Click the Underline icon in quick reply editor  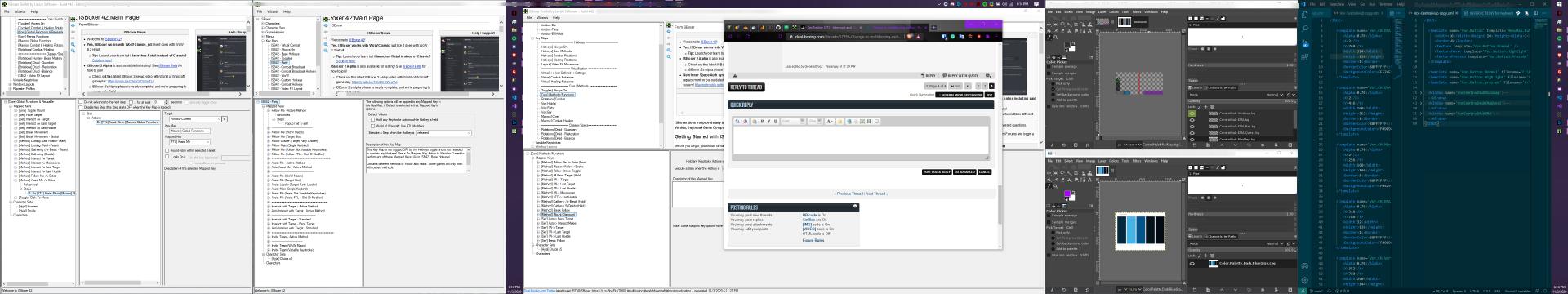(x=776, y=121)
